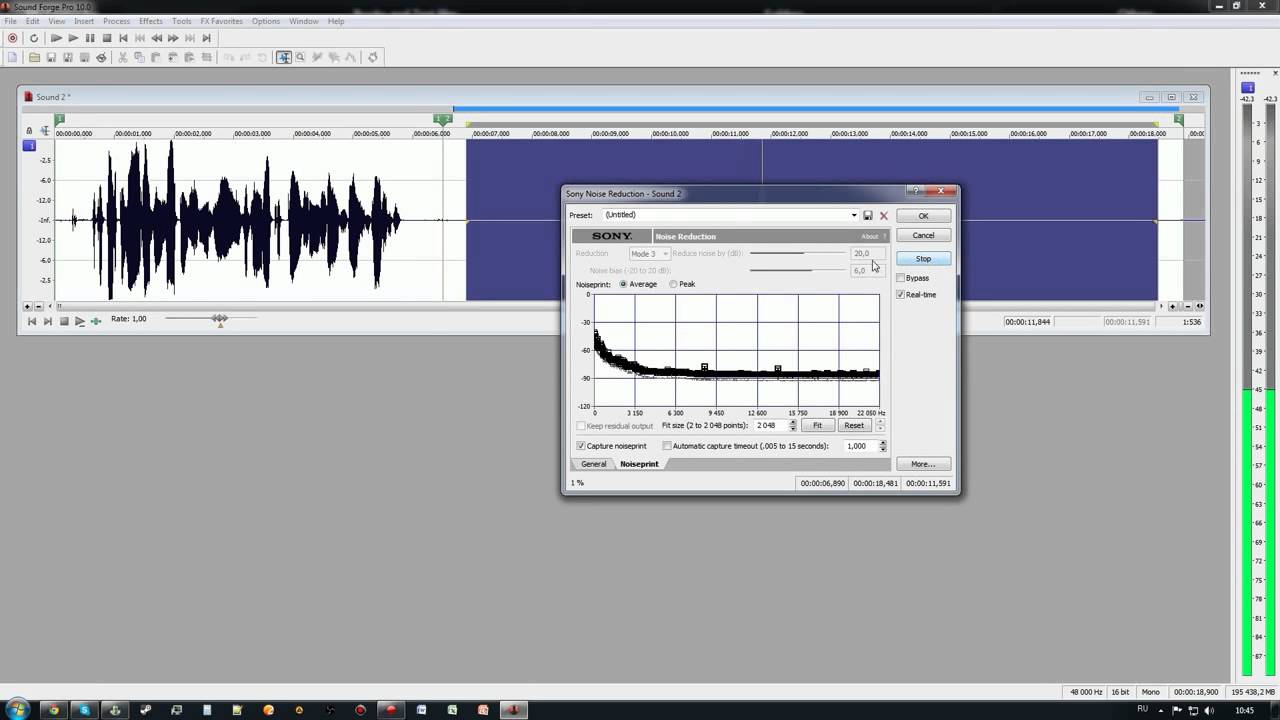Save the preset with the floppy icon
This screenshot has height=720, width=1280.
point(868,216)
